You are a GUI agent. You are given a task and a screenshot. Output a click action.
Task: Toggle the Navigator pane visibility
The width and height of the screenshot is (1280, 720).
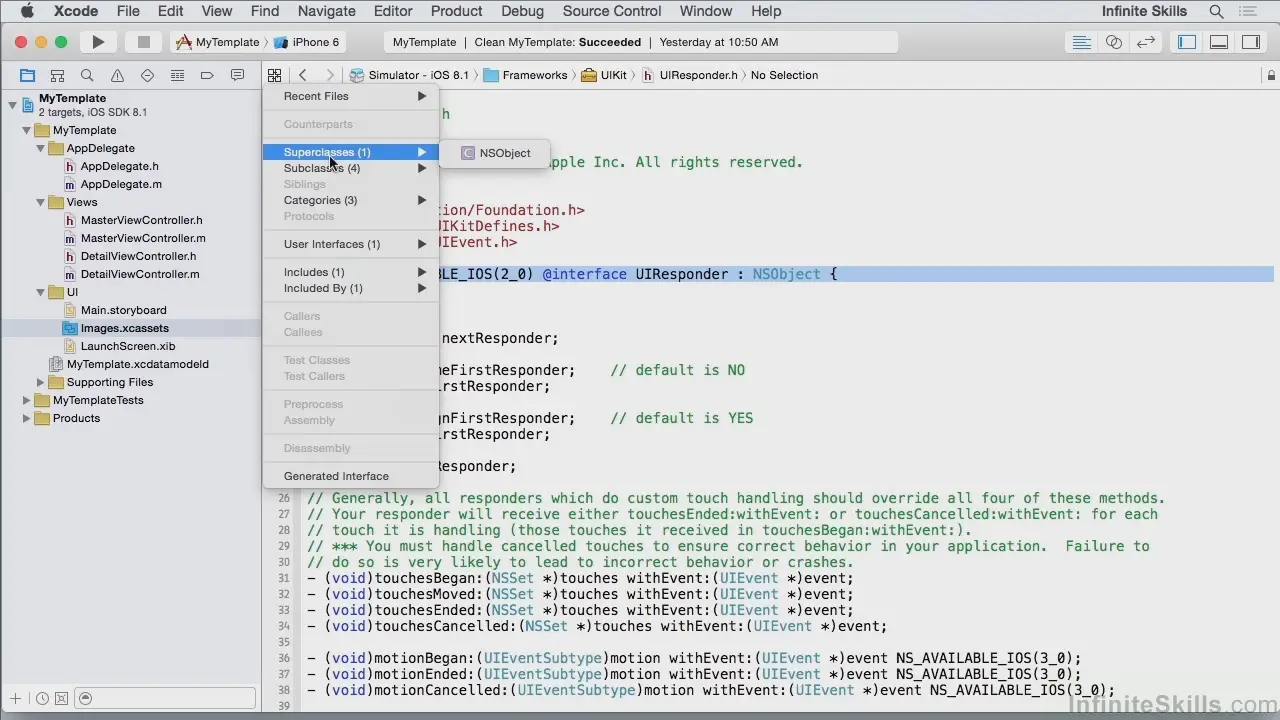tap(1187, 42)
